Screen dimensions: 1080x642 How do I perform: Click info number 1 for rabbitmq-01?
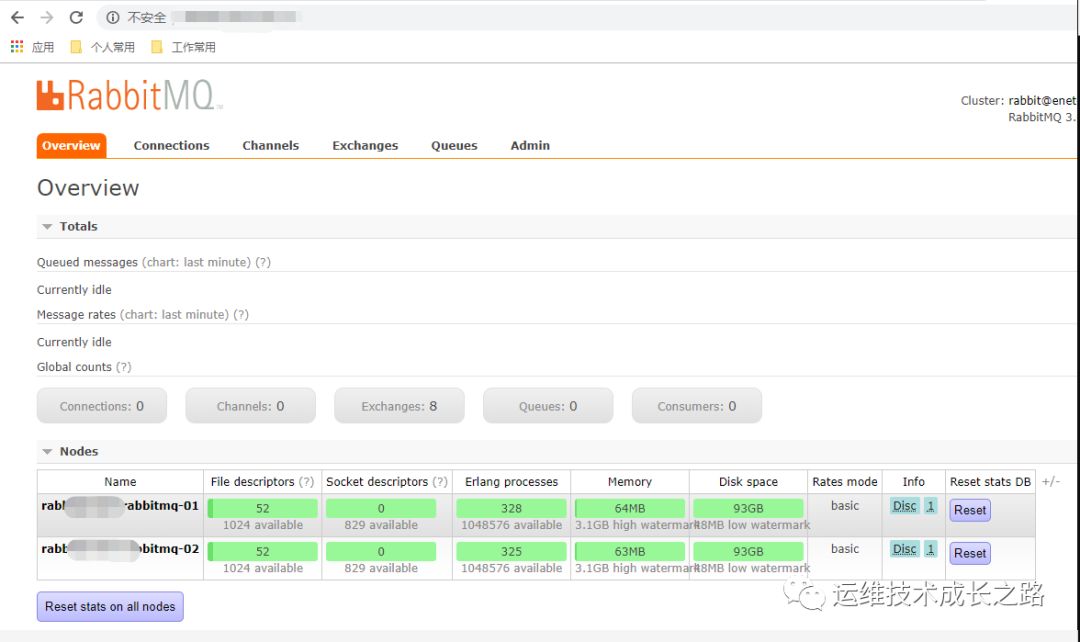tap(931, 506)
